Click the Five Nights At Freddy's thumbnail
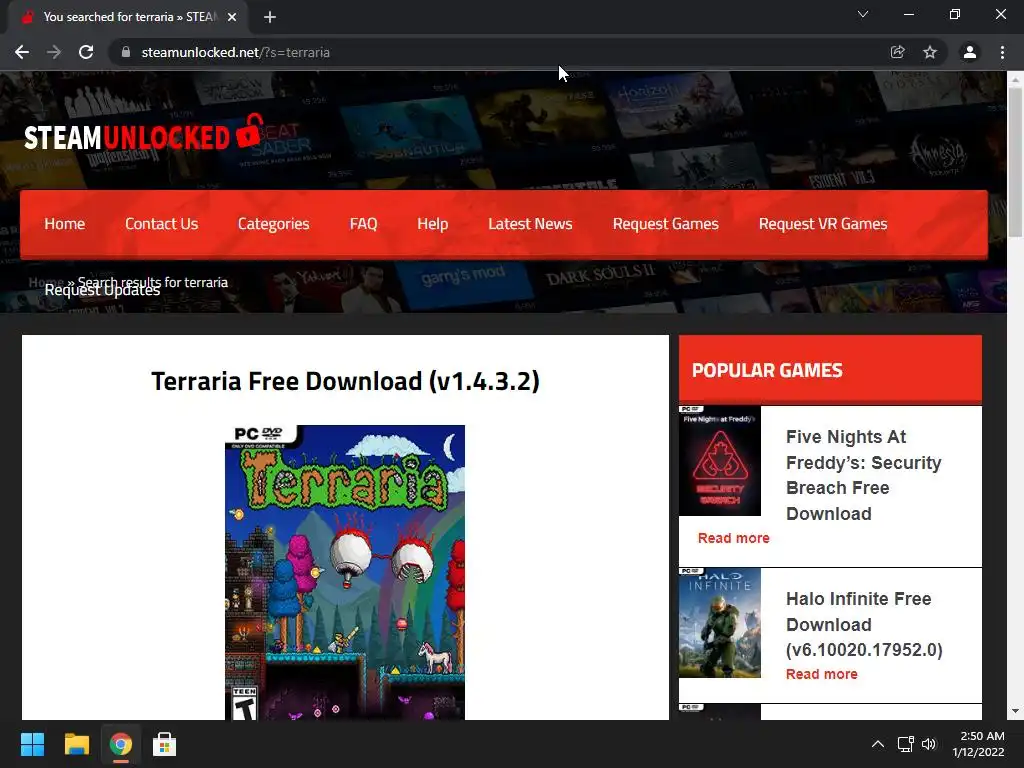This screenshot has height=768, width=1024. [720, 460]
